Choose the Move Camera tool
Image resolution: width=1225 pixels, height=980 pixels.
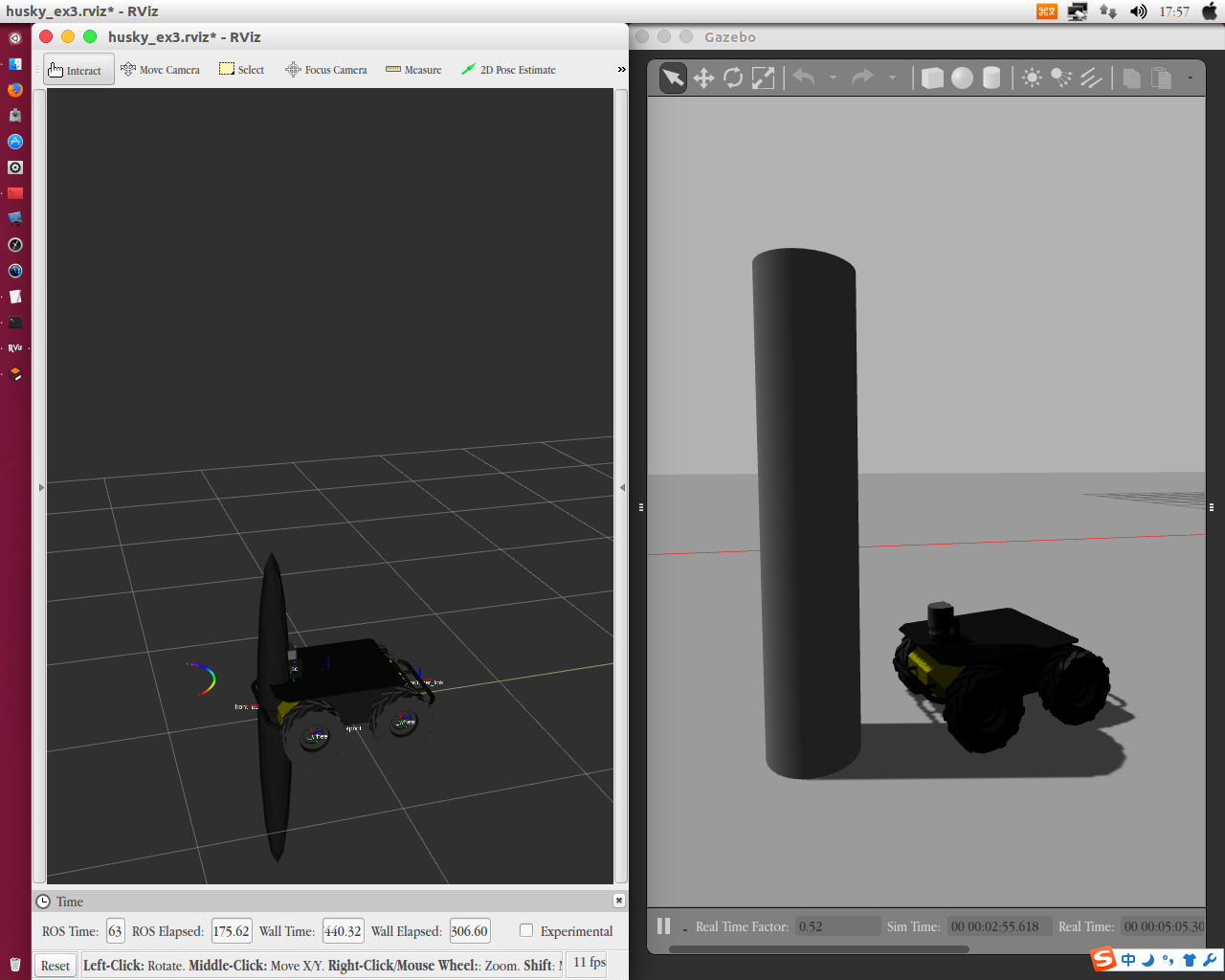coord(161,70)
